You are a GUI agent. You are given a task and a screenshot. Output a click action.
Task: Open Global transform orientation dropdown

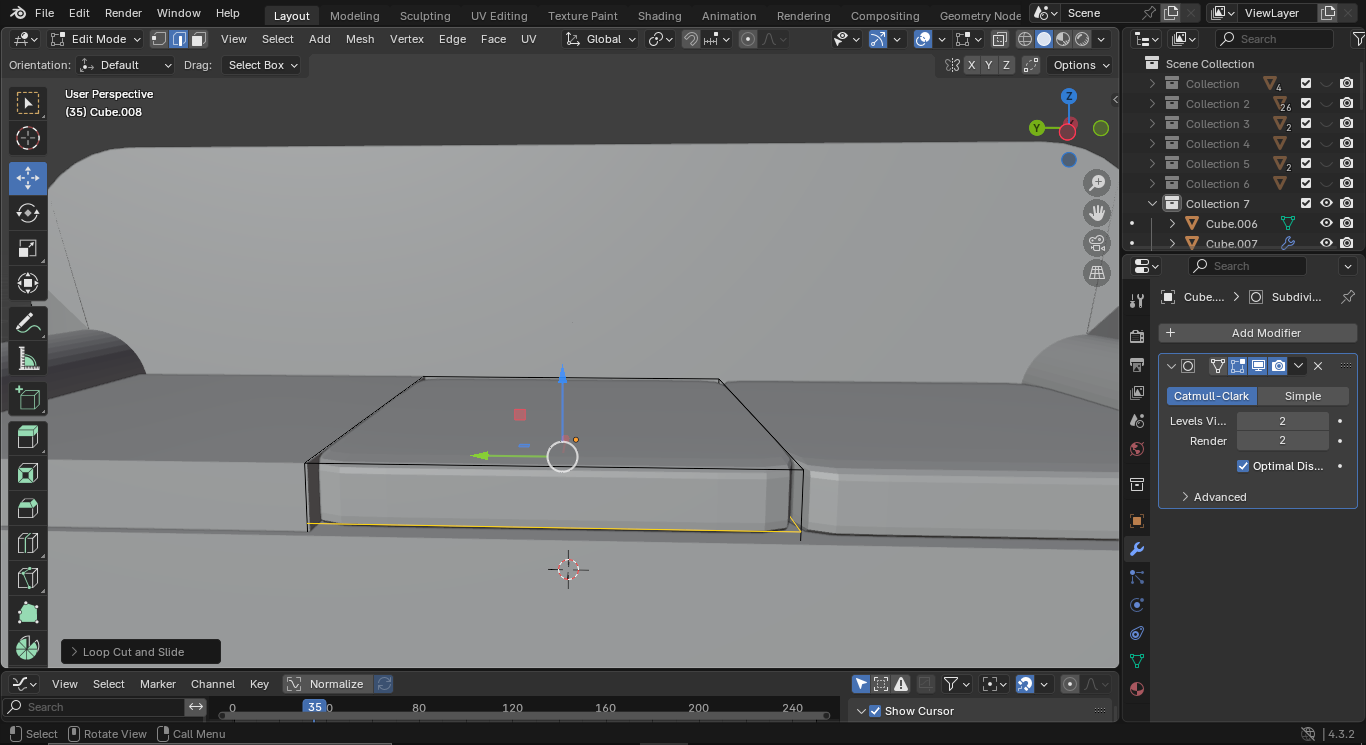pos(600,39)
